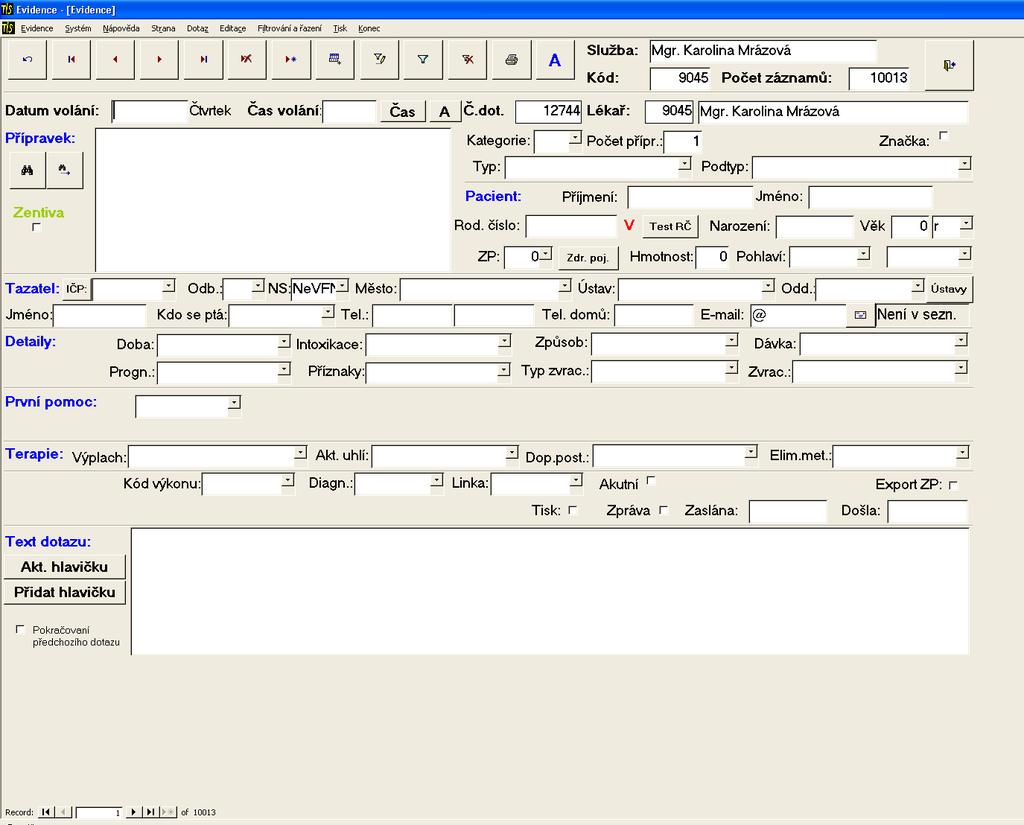The width and height of the screenshot is (1024, 825).
Task: Open the Tisk menu
Action: 340,28
